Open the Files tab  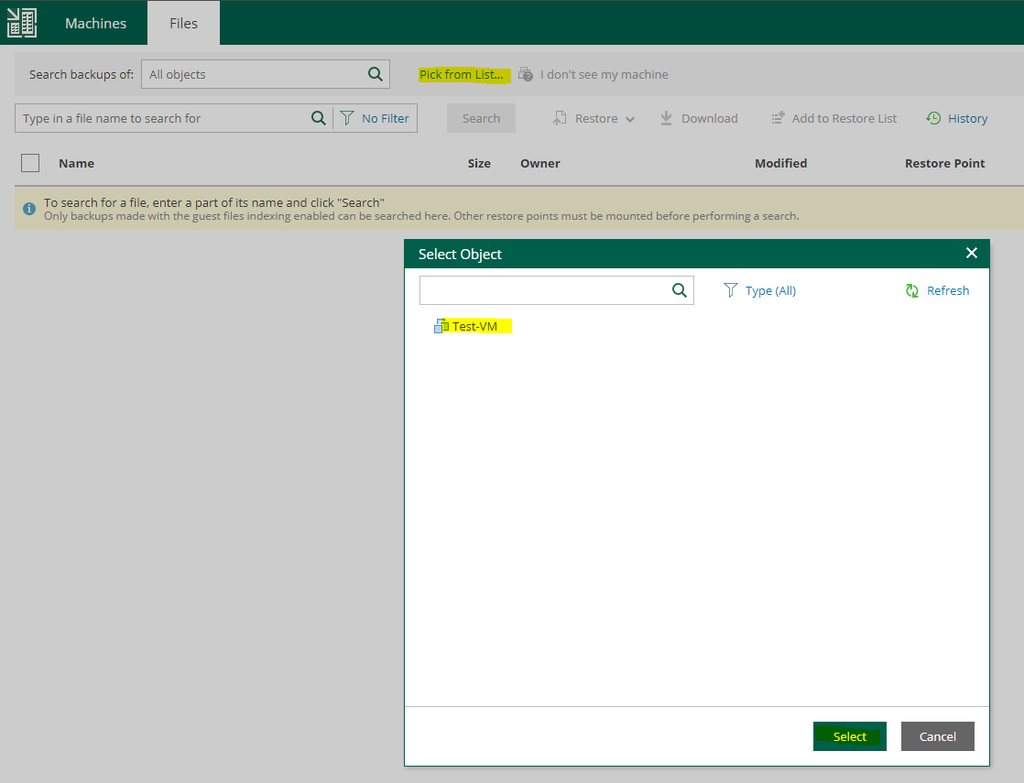point(183,23)
